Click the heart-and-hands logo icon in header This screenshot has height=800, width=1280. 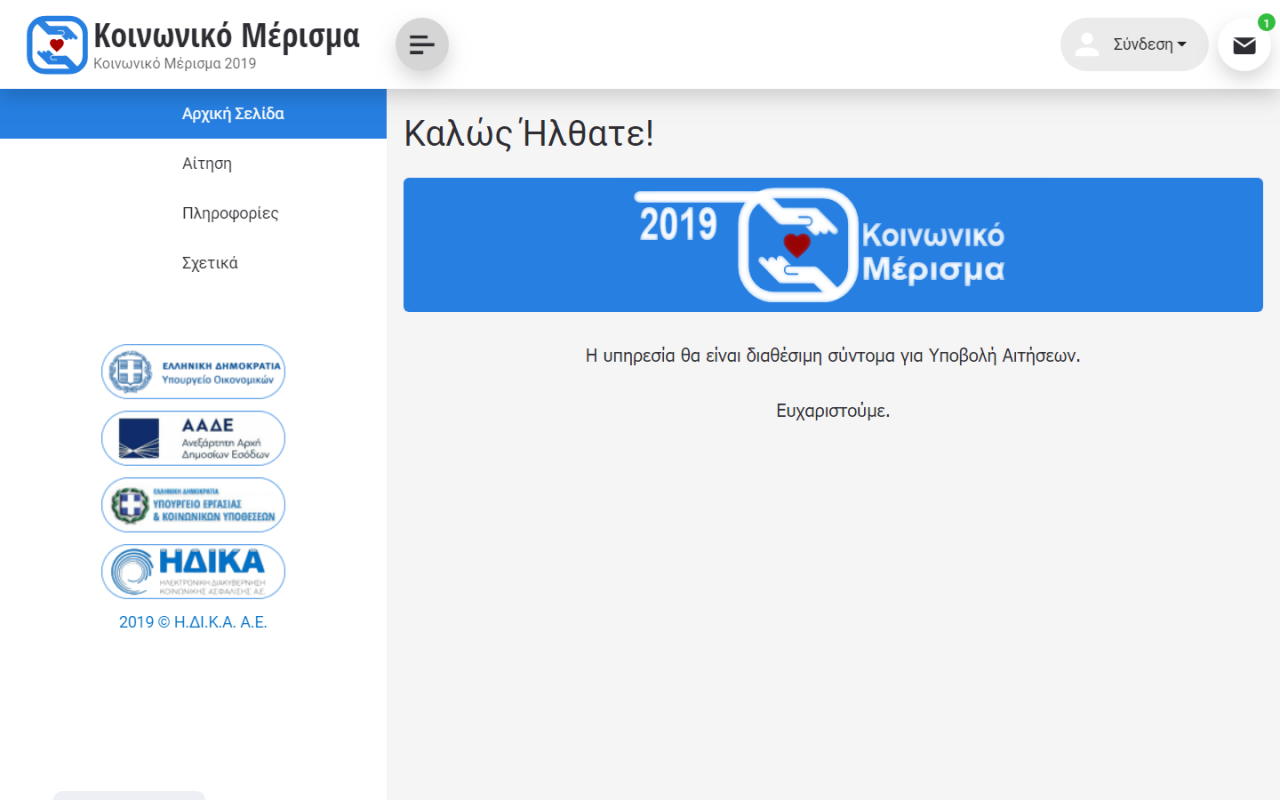(57, 45)
